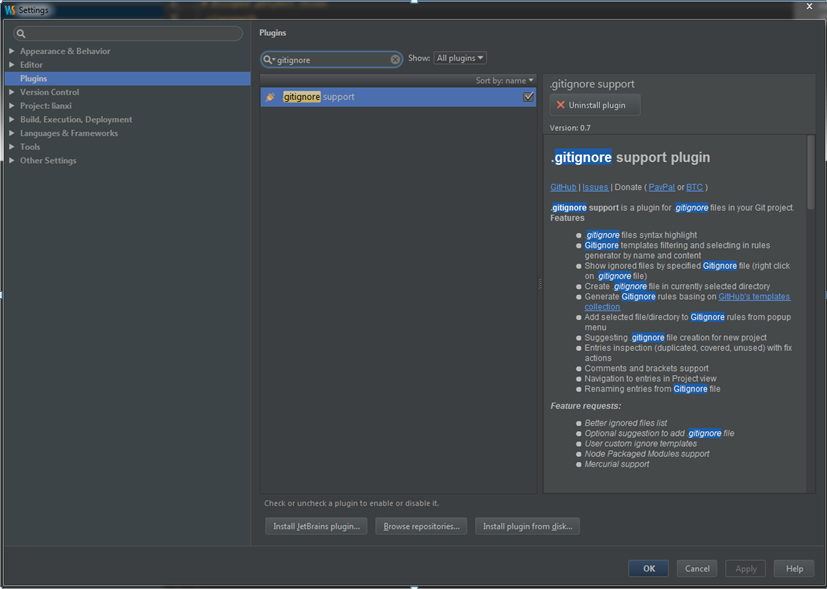This screenshot has width=827, height=589.
Task: Close the Settings dialog window
Action: coord(810,7)
